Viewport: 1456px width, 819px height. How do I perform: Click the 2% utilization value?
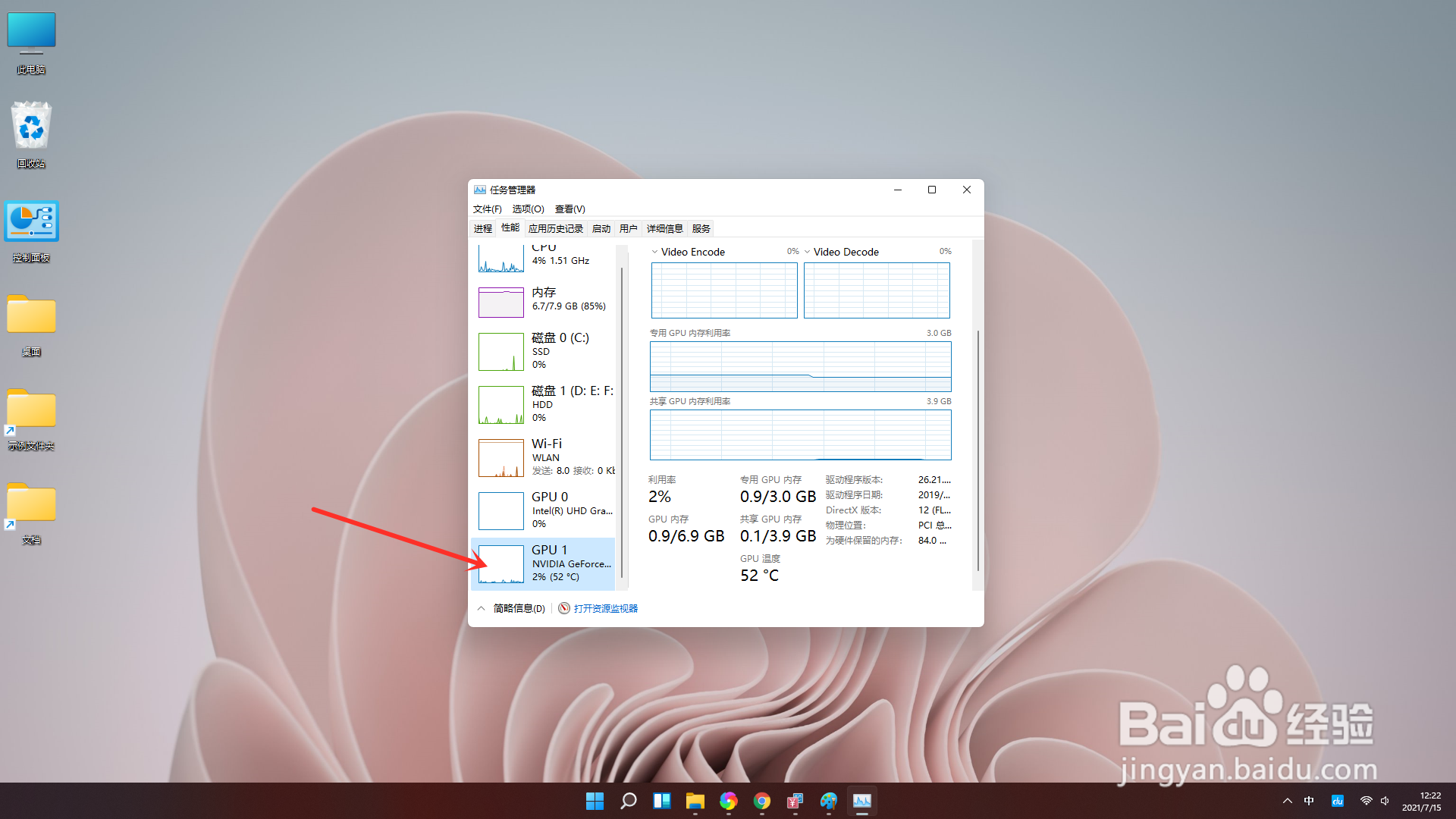(x=660, y=497)
